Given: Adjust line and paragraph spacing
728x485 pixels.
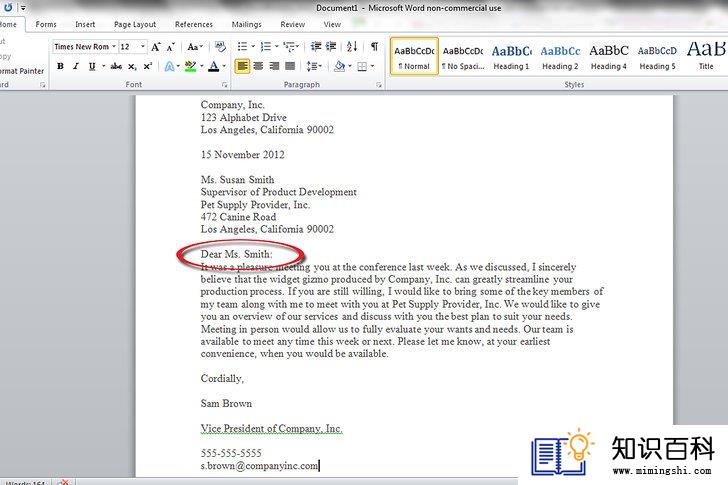Looking at the screenshot, I should (x=312, y=66).
